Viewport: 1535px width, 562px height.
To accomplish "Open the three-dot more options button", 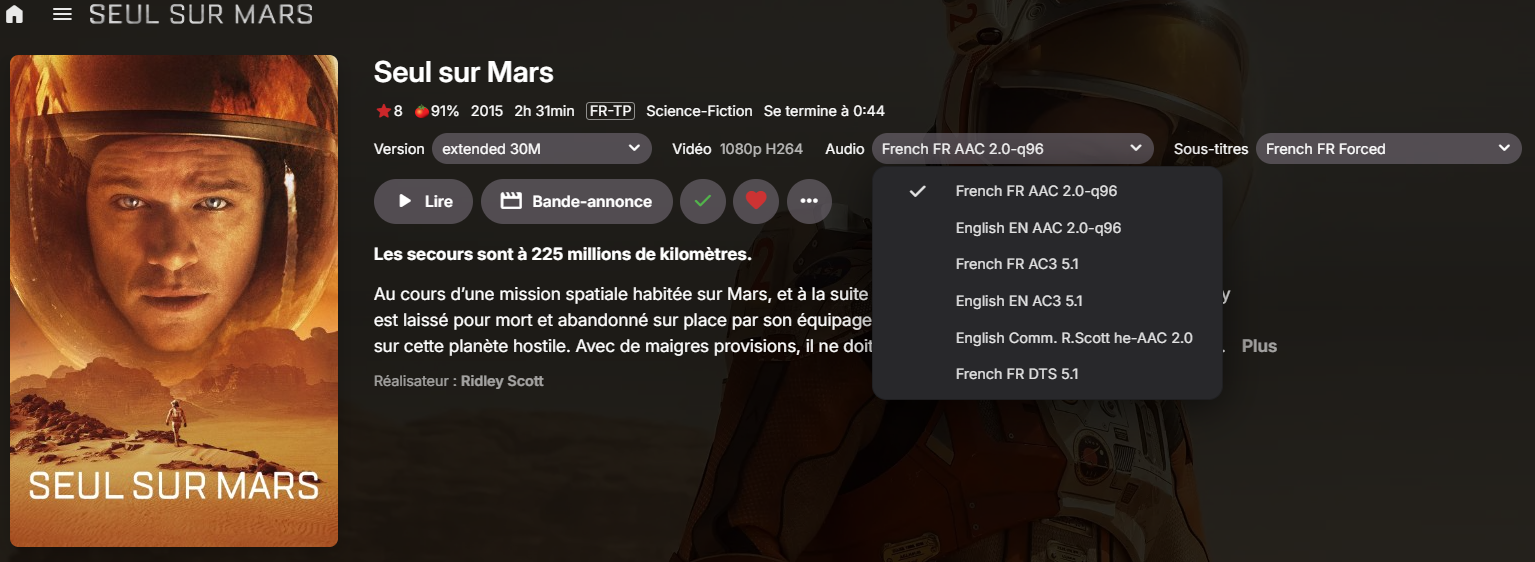I will 809,201.
